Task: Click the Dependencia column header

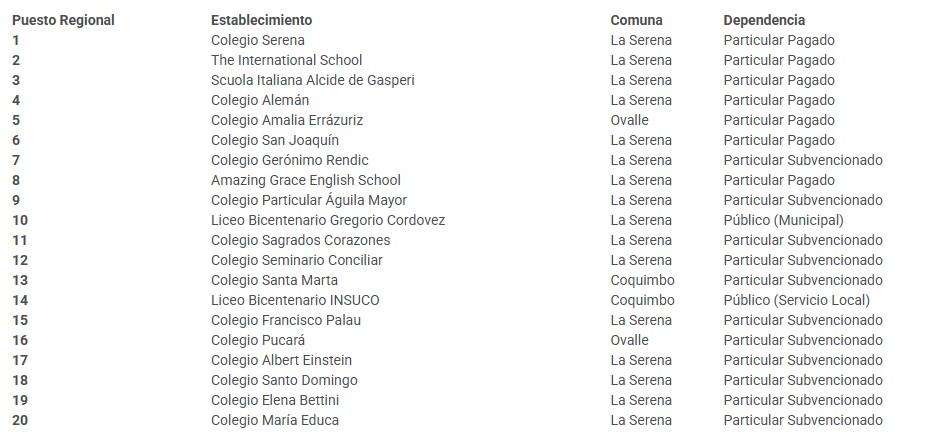Action: click(x=764, y=20)
